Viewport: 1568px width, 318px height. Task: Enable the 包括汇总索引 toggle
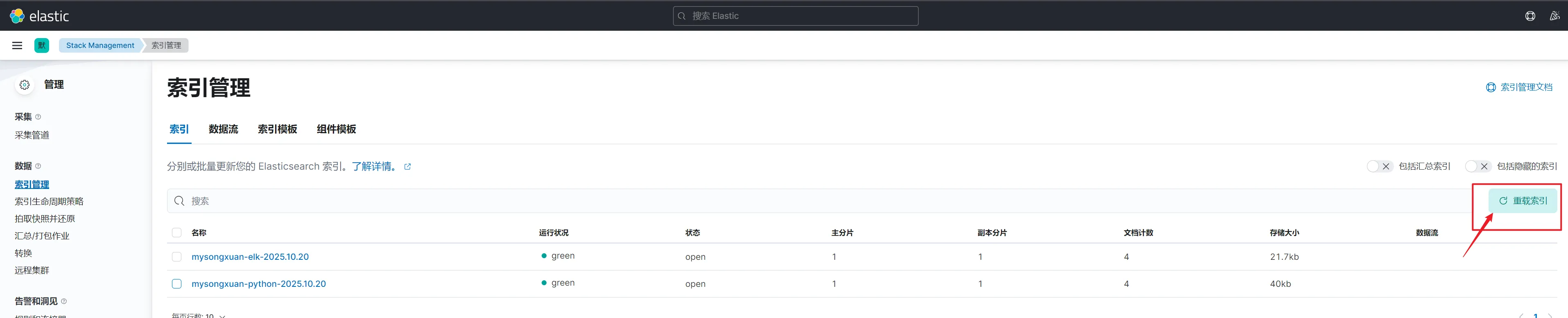pyautogui.click(x=1379, y=166)
